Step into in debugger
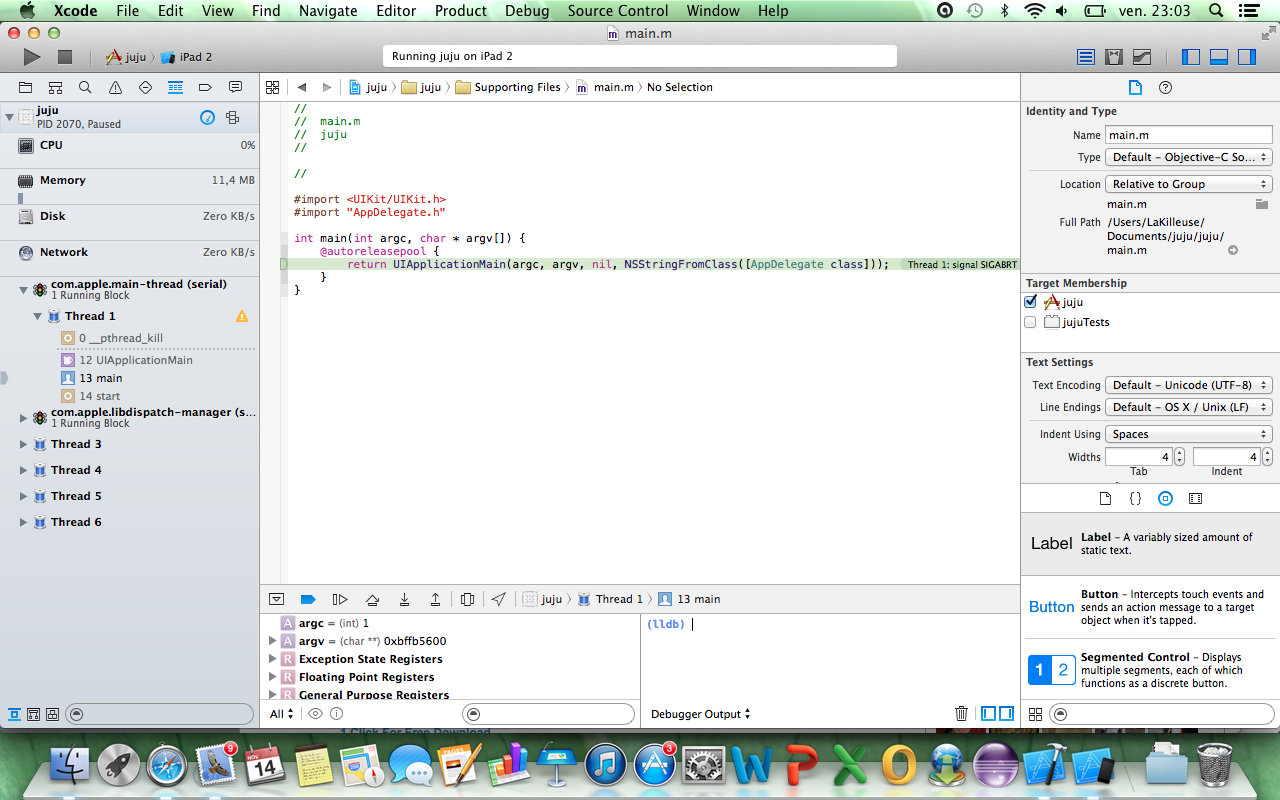Screen dimensions: 1280x800 click(404, 599)
